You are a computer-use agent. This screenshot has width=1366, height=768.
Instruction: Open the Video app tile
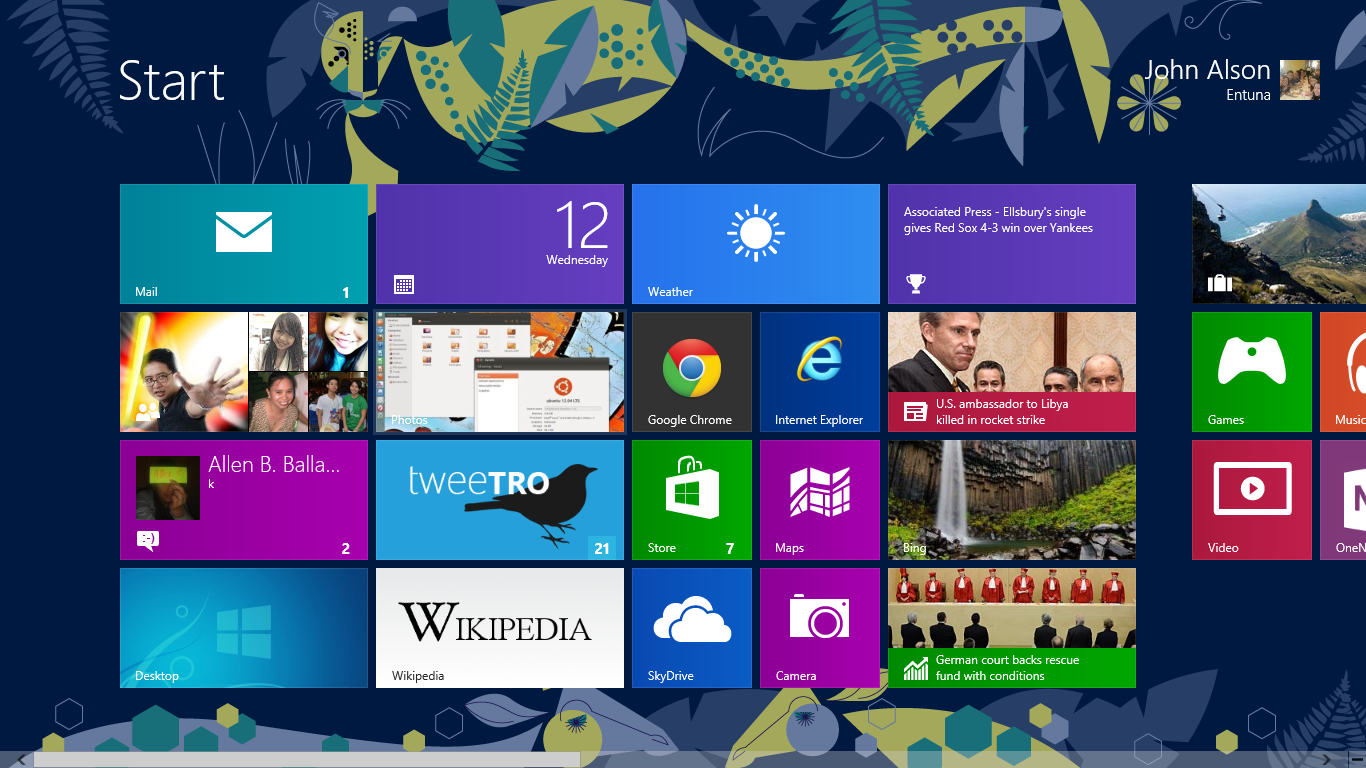(x=1251, y=499)
